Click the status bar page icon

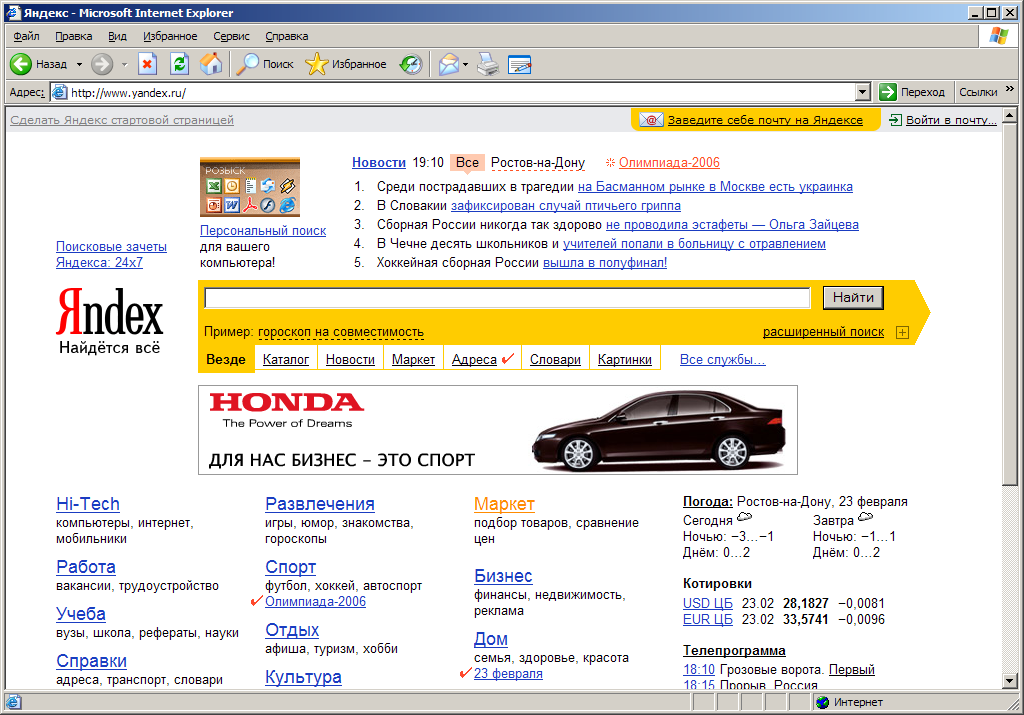(14, 702)
